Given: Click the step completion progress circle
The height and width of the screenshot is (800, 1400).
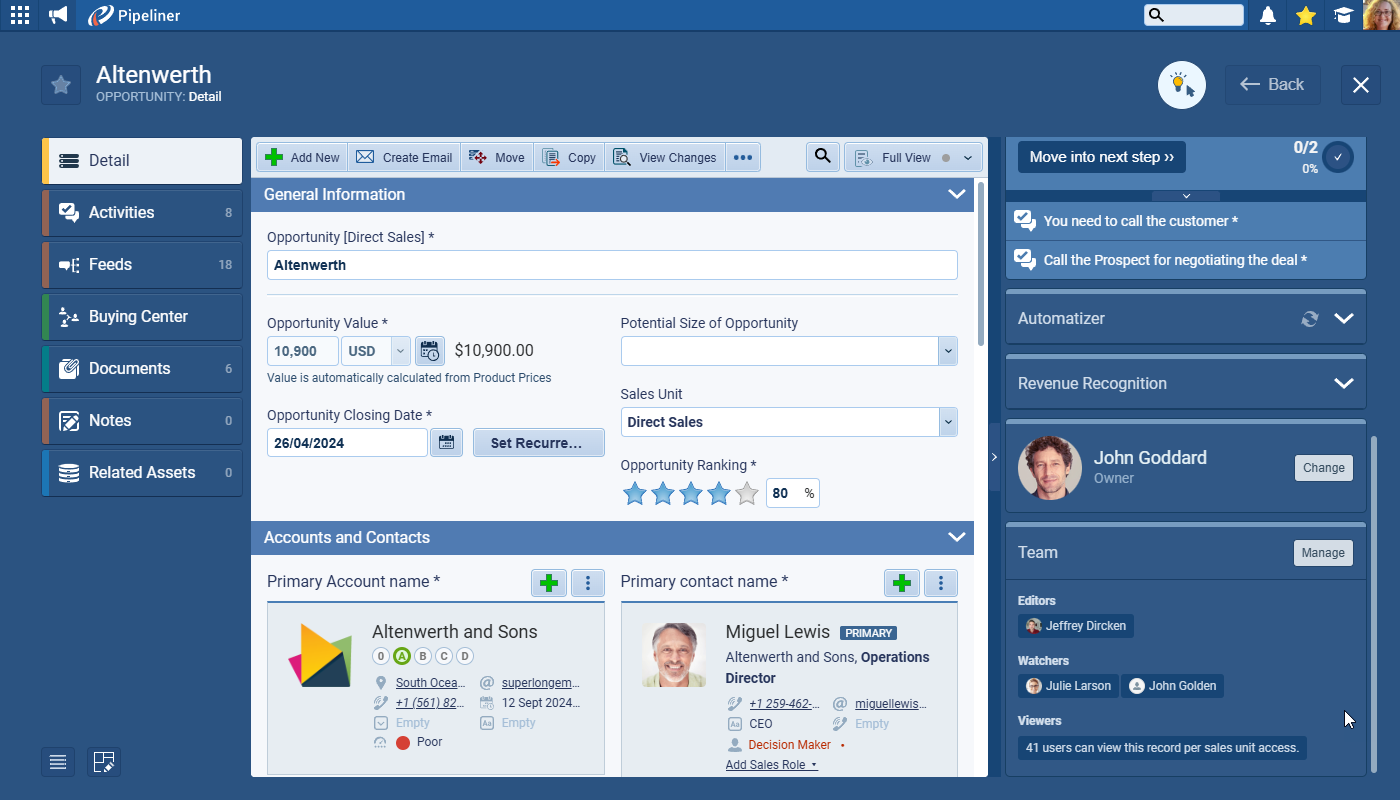Looking at the screenshot, I should click(1337, 157).
